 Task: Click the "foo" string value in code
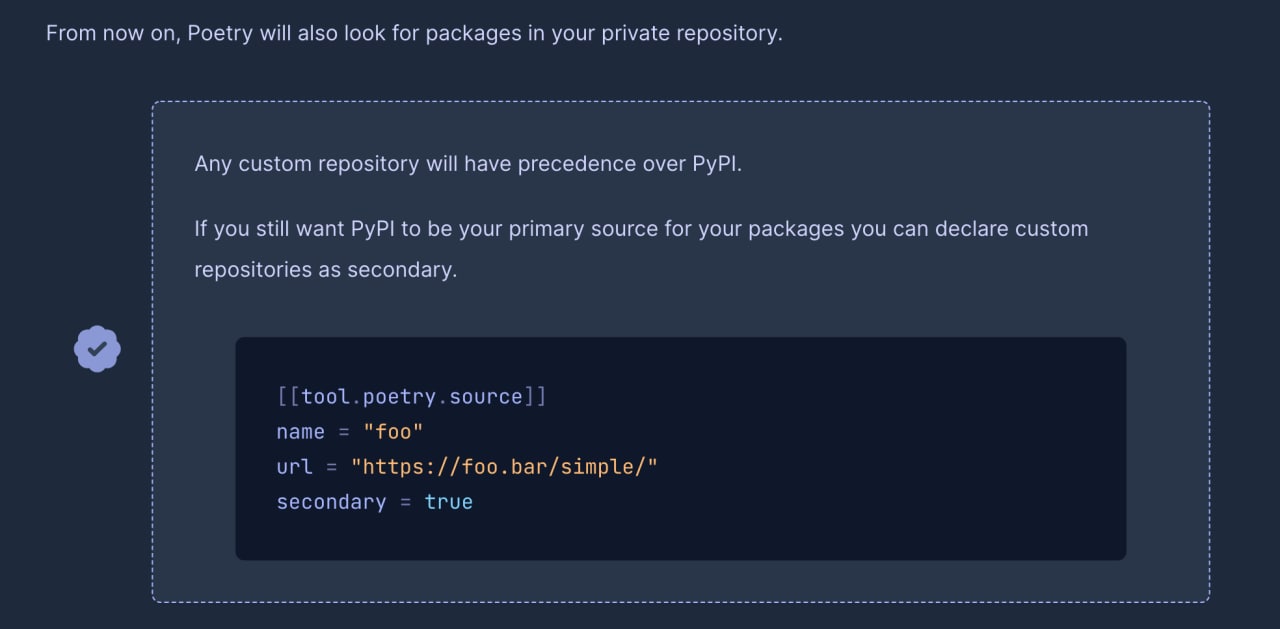point(393,432)
